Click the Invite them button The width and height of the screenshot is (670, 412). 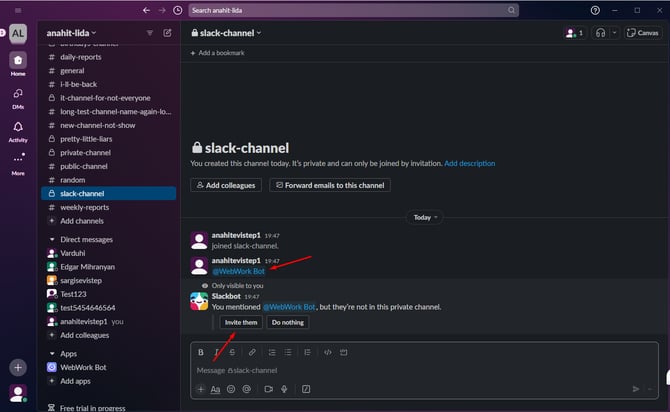[241, 322]
